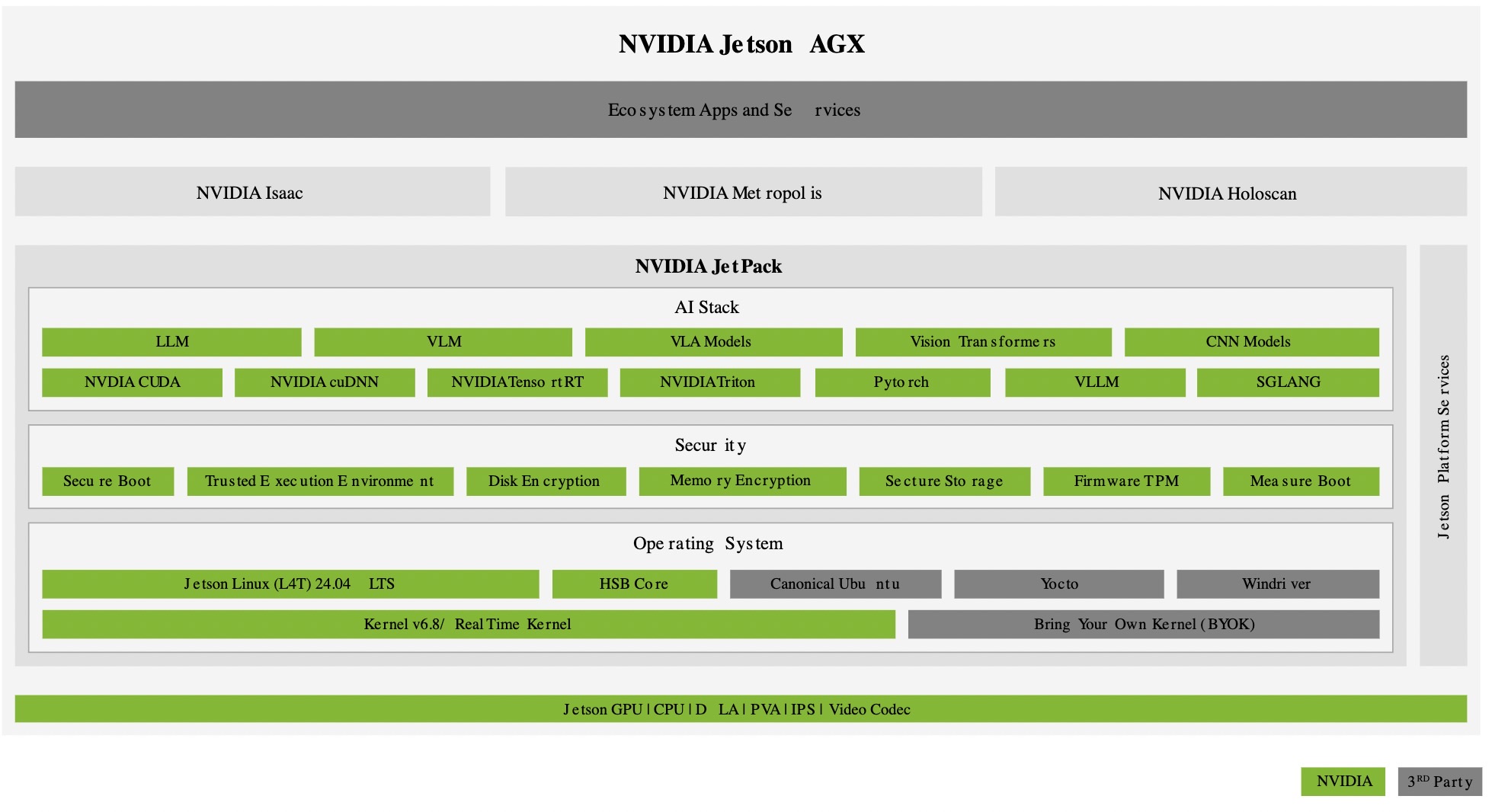Screen dimensions: 1492x812
Task: Click the Pytorch box
Action: tap(902, 382)
